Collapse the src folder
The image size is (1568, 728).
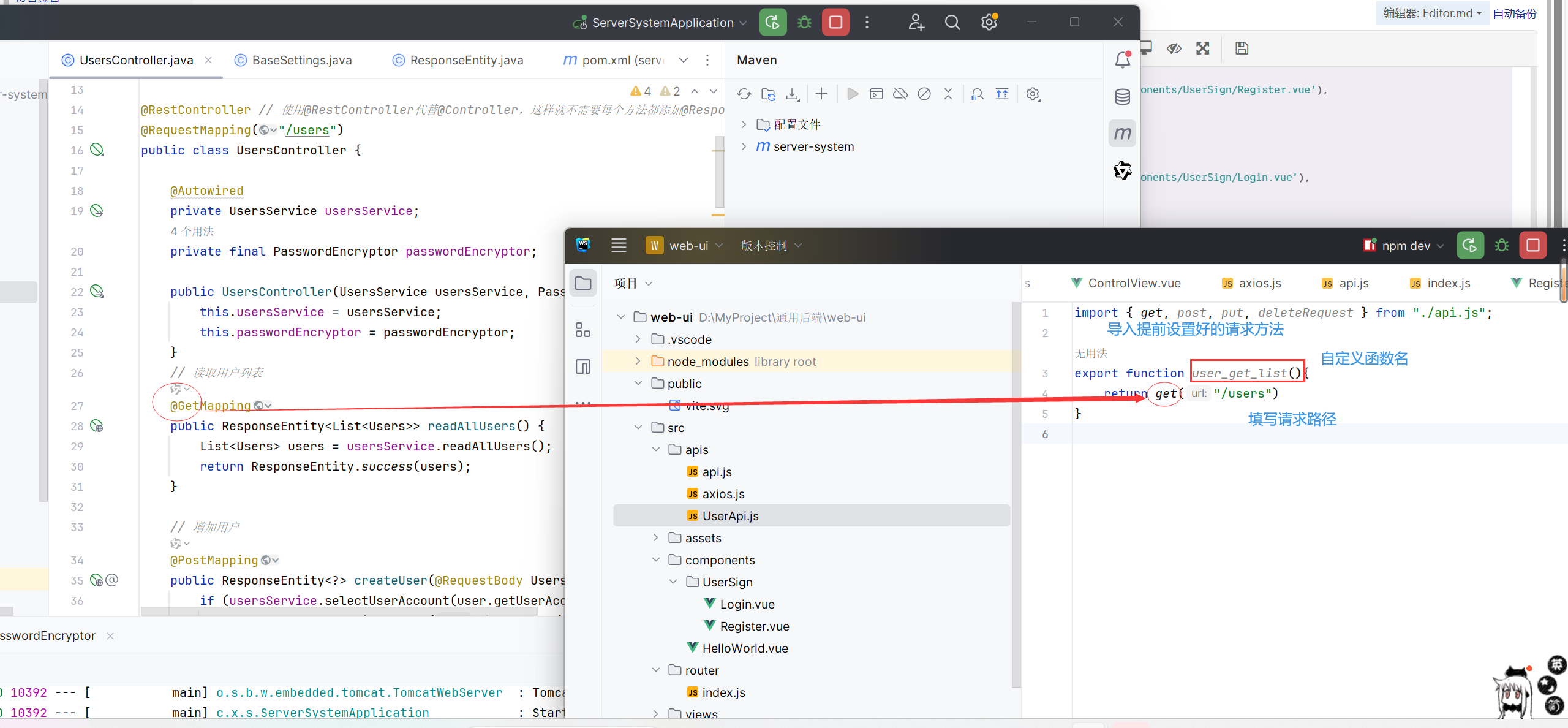click(638, 427)
